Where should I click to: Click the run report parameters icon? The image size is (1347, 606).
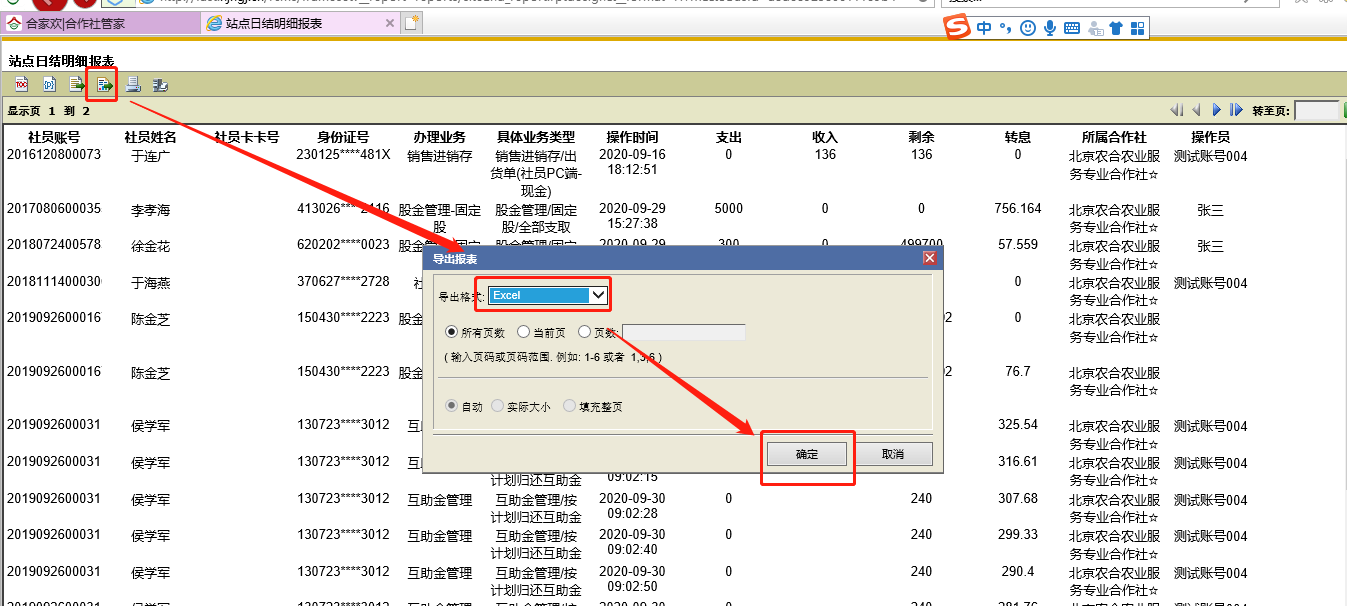(x=48, y=84)
